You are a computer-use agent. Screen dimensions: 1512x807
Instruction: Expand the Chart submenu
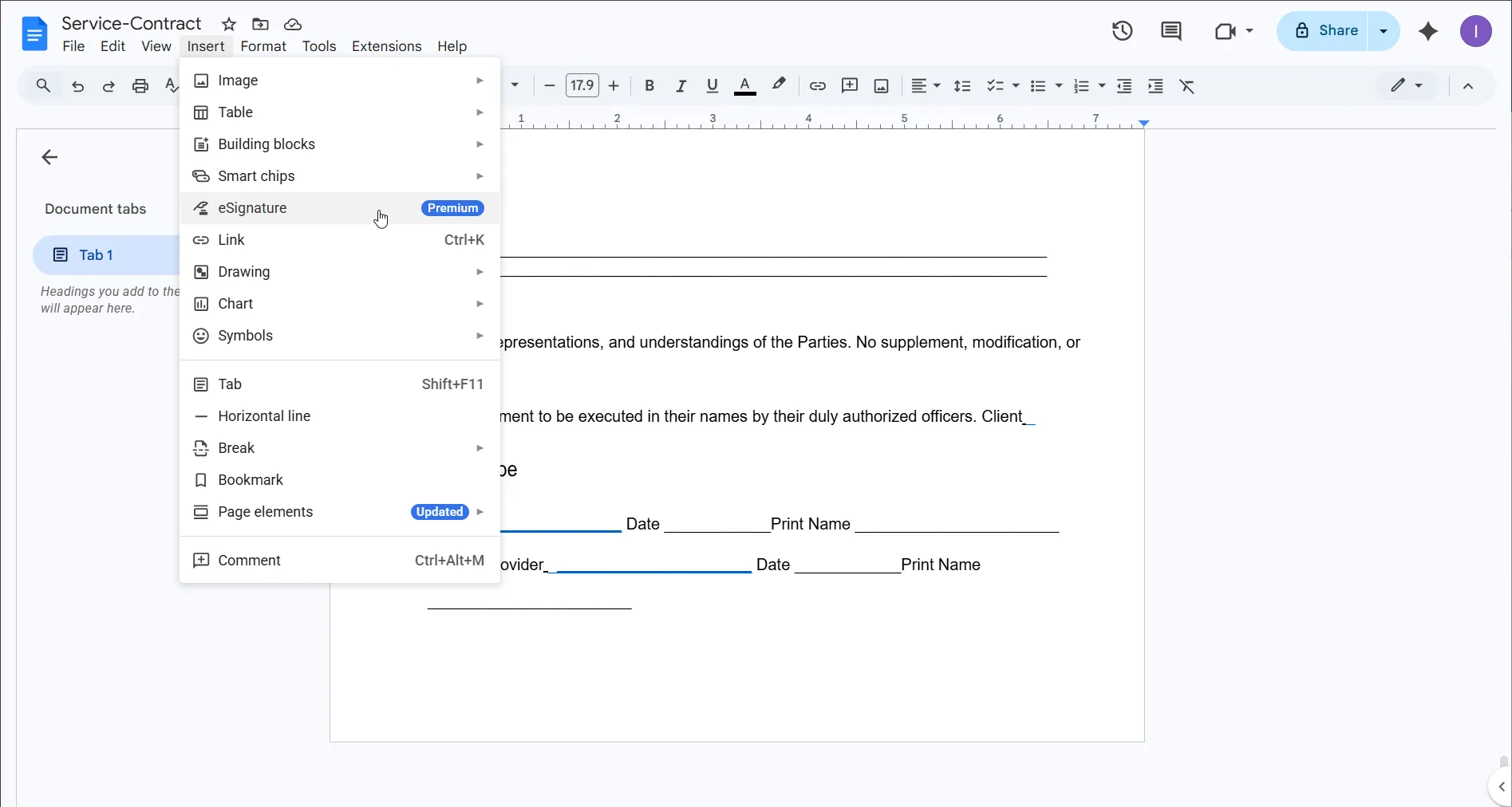340,304
